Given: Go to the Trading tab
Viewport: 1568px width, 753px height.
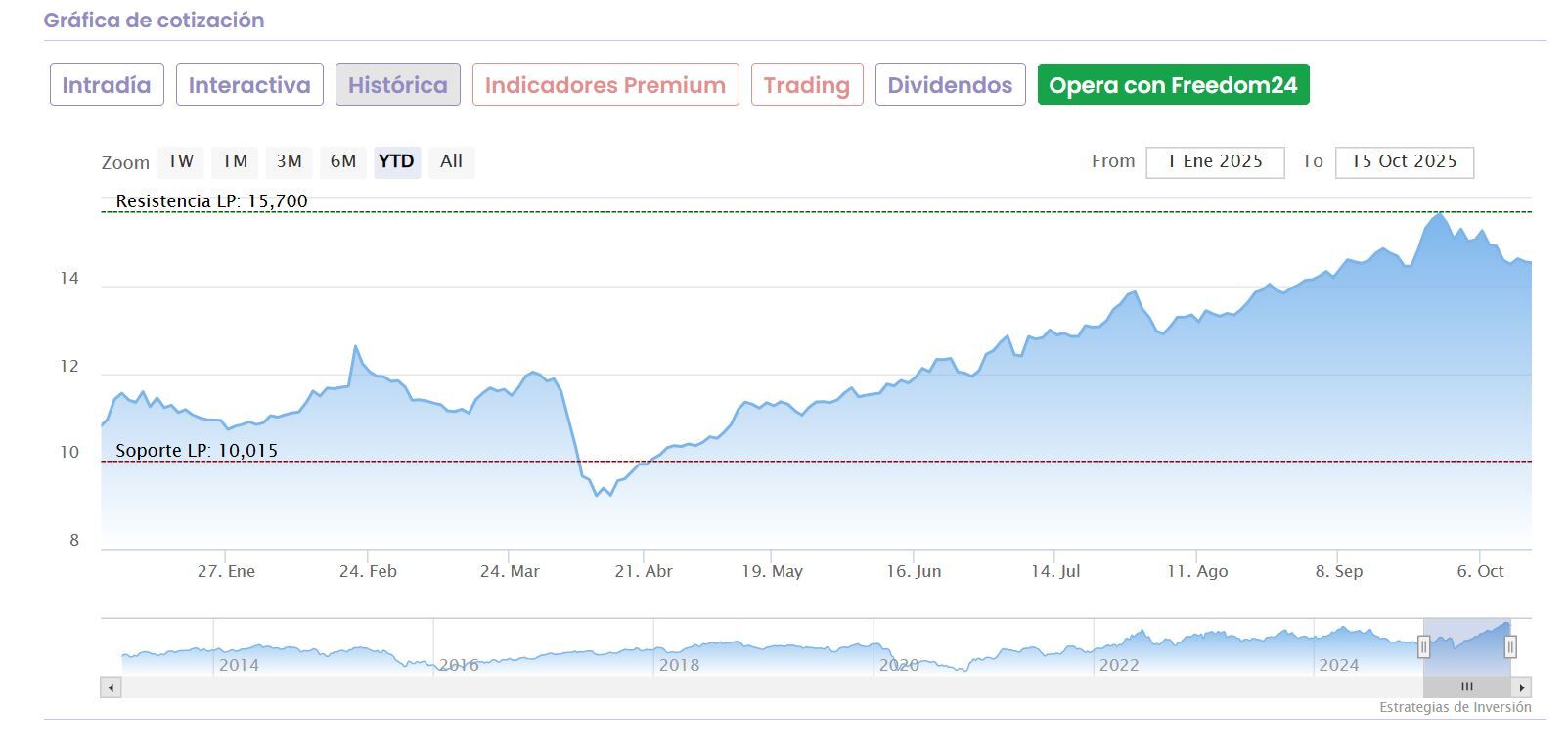Looking at the screenshot, I should (807, 85).
